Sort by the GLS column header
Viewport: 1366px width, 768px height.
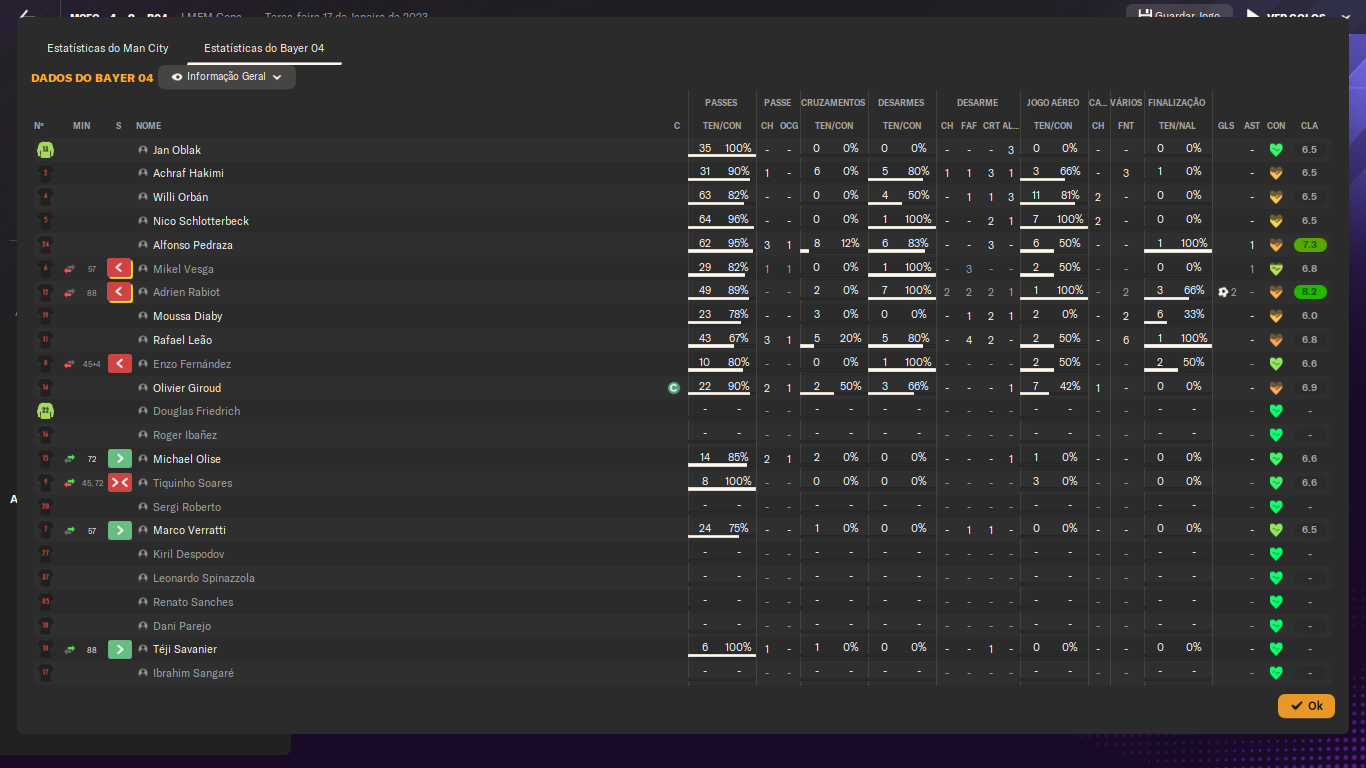1226,126
